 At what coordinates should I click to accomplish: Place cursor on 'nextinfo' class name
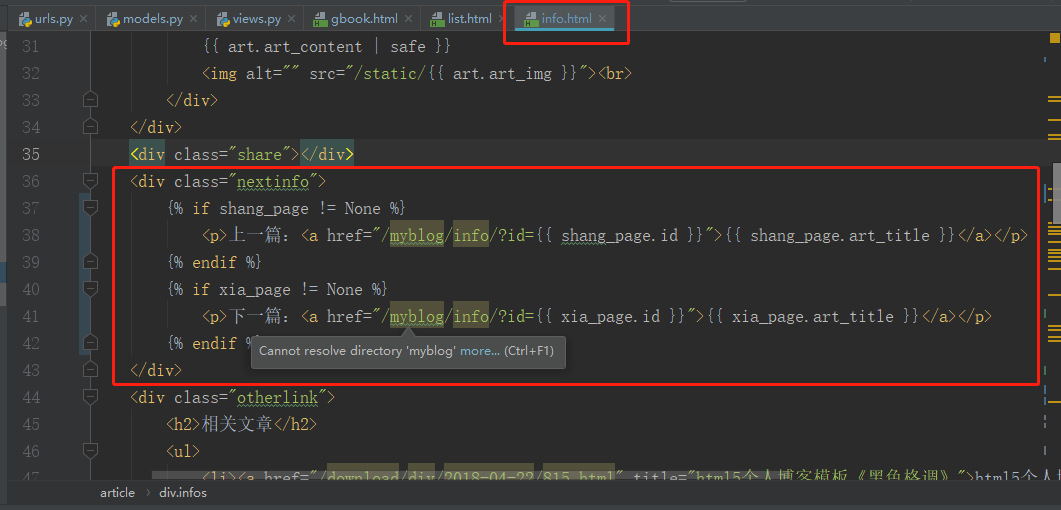273,181
